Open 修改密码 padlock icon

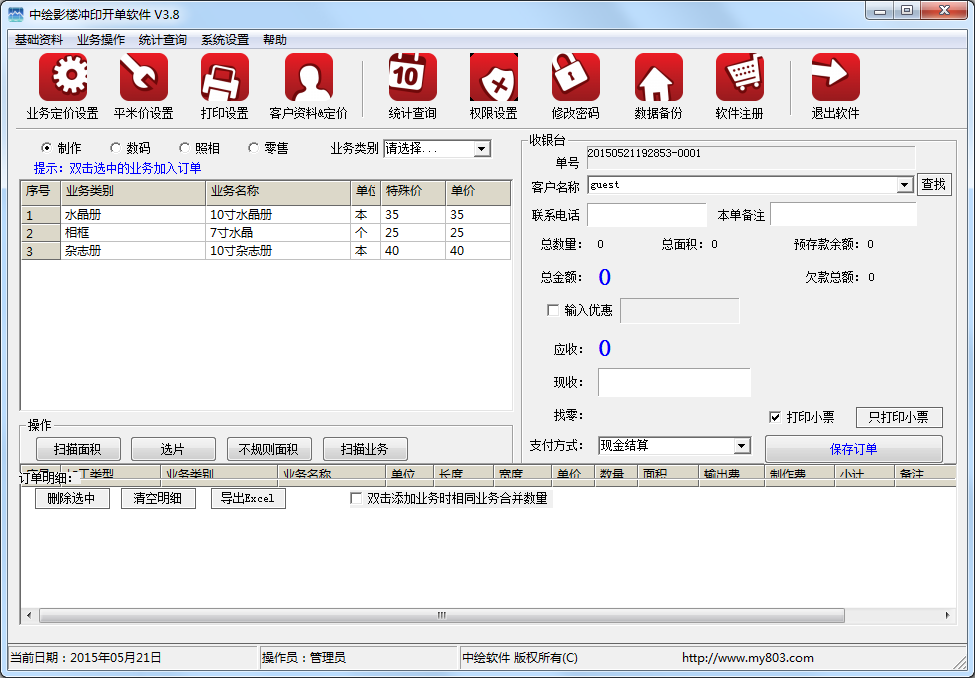coord(575,77)
